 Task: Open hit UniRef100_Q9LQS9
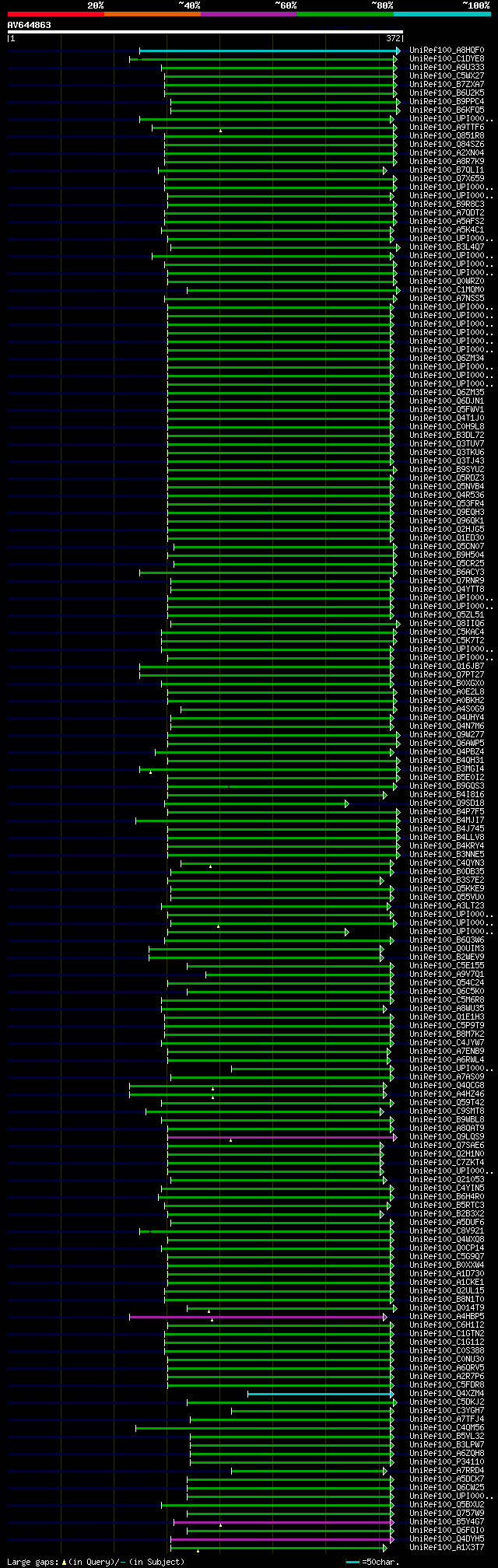point(447,1137)
